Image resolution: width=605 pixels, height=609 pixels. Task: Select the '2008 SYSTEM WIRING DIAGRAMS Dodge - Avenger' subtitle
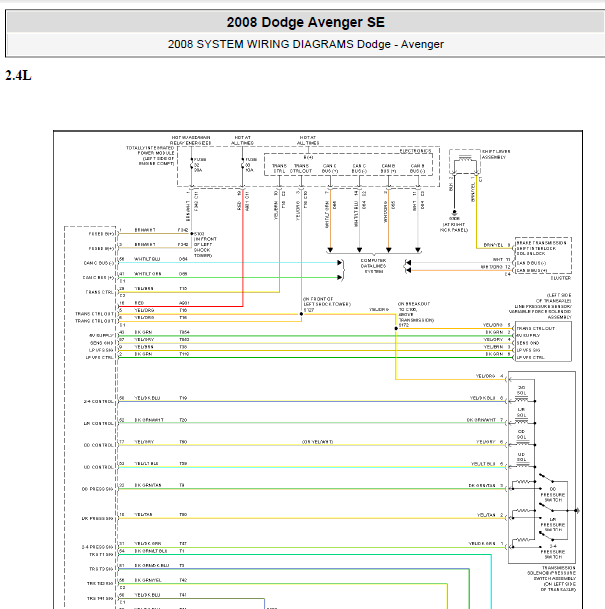tap(306, 44)
